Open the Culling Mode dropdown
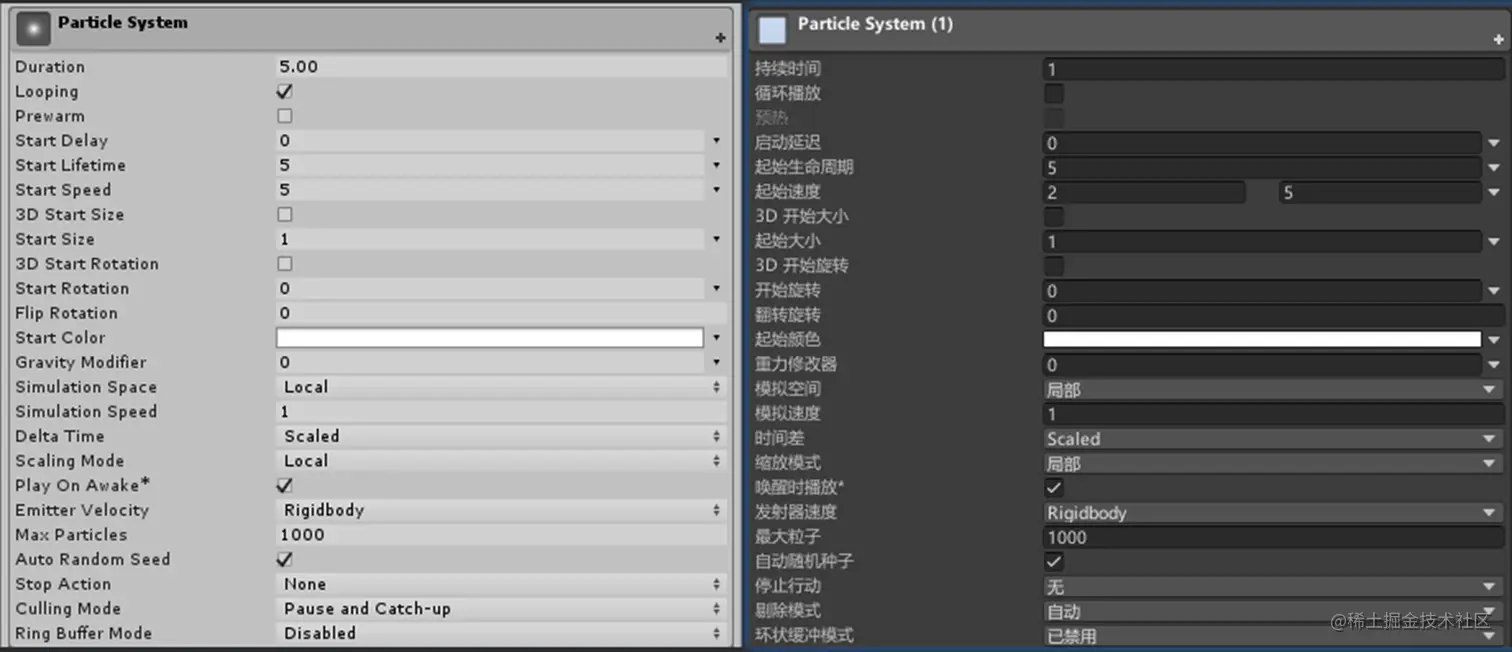 pos(500,609)
